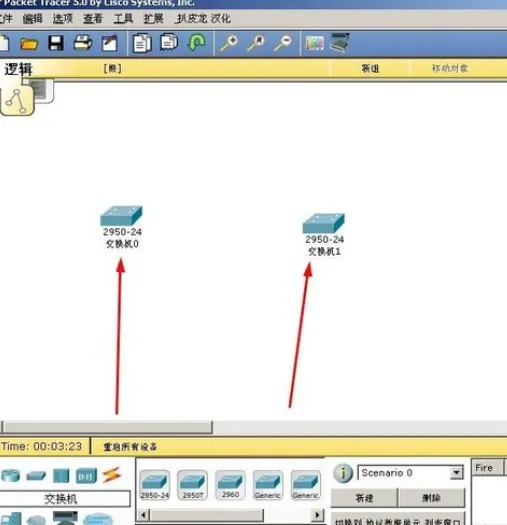Open the custom devices dialog icon
The height and width of the screenshot is (525, 507).
pos(339,43)
